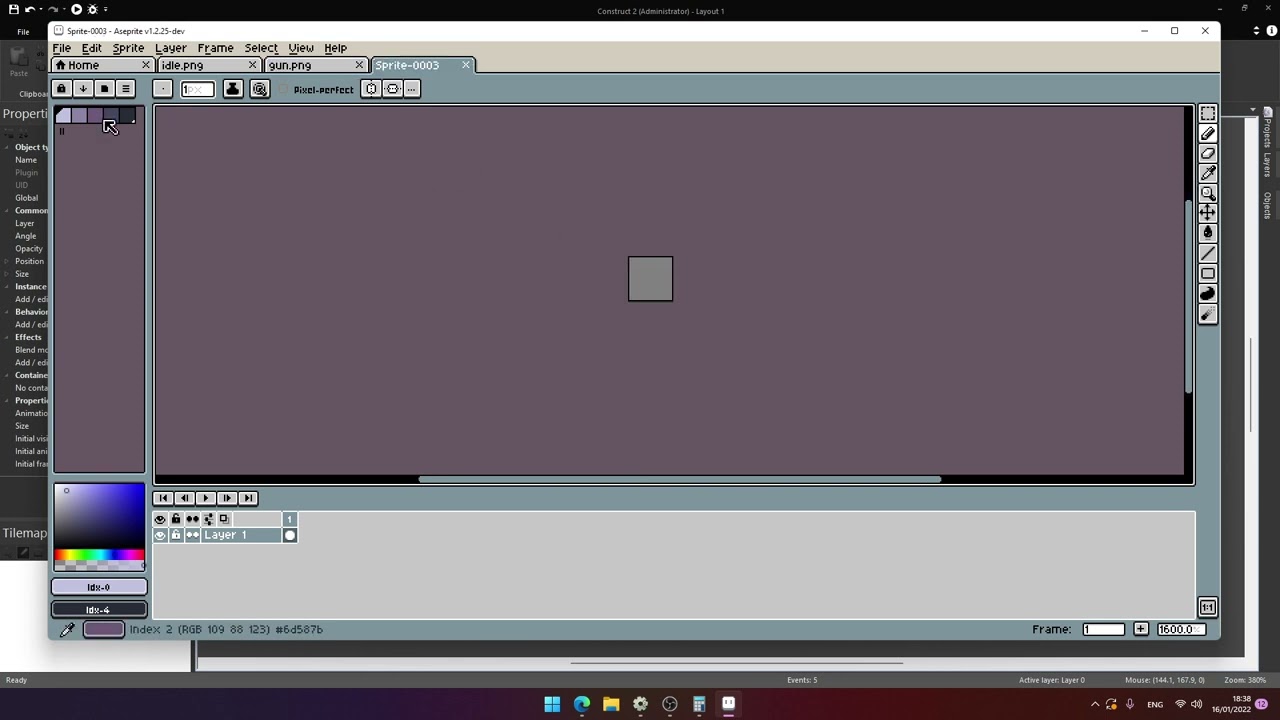Select Layer 1 in the timeline
Screen dimensions: 1280x720
pos(241,535)
